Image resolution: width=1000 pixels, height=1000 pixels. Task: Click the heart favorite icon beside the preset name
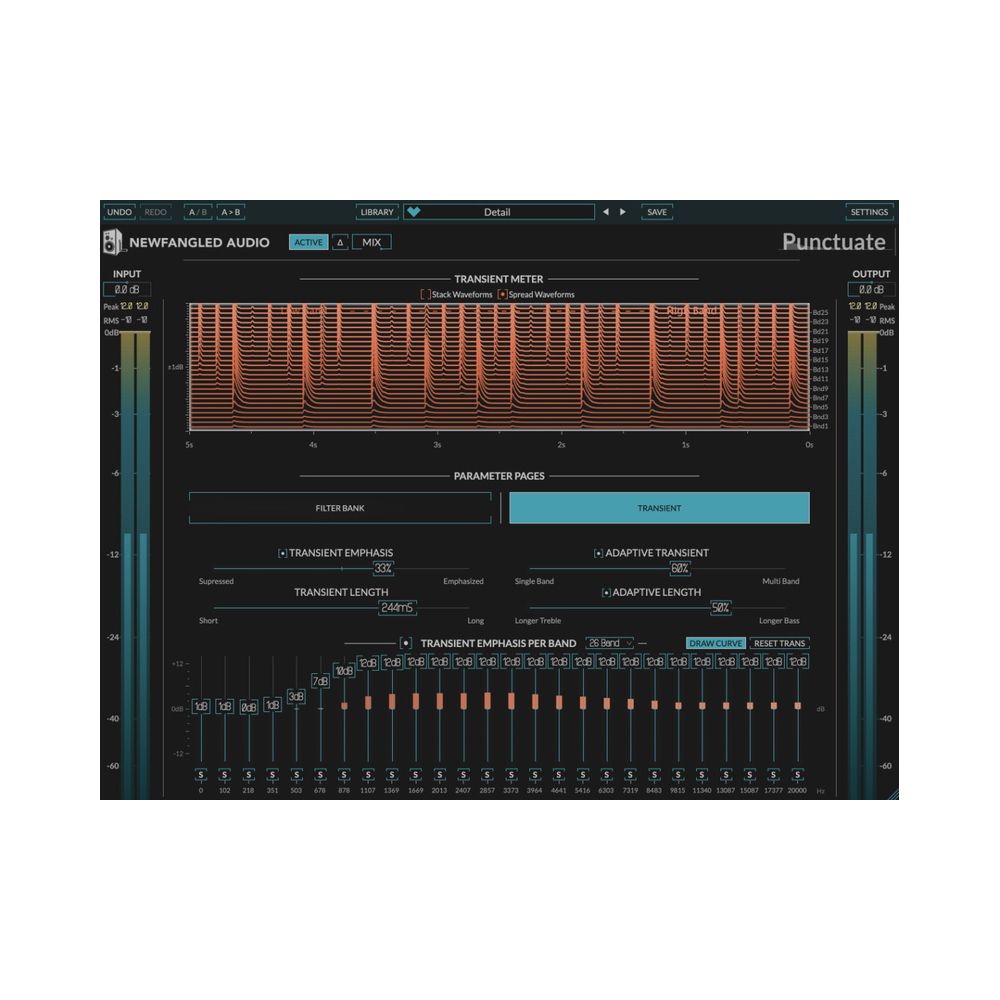coord(414,212)
